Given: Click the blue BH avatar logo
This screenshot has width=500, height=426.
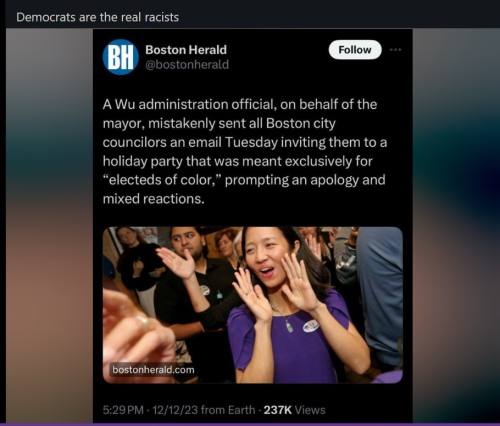Looking at the screenshot, I should (121, 57).
